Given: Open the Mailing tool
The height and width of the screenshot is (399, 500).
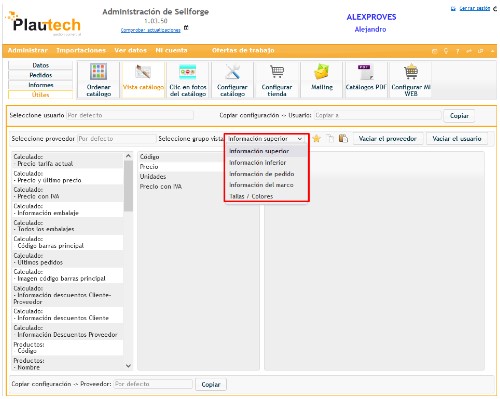Looking at the screenshot, I should (322, 80).
